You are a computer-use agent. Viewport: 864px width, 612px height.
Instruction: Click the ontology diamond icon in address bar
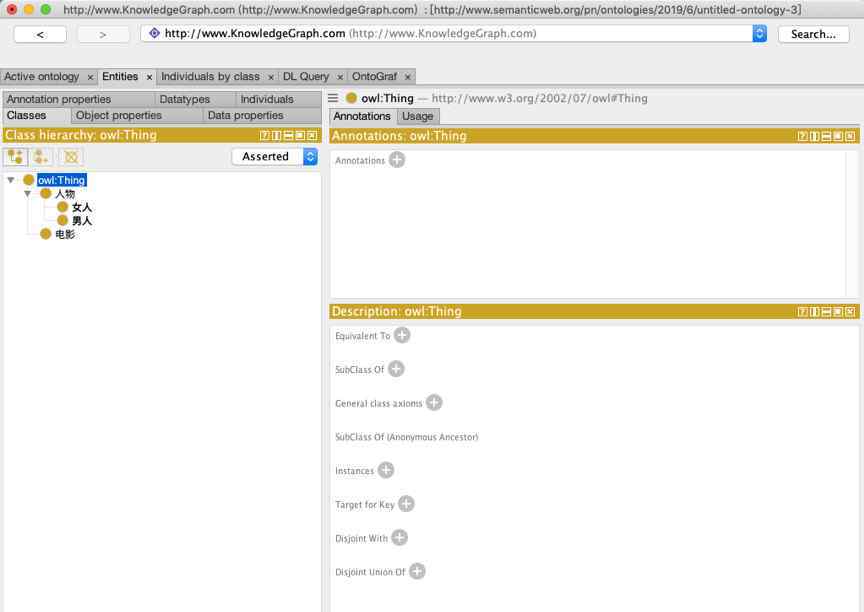pos(154,33)
